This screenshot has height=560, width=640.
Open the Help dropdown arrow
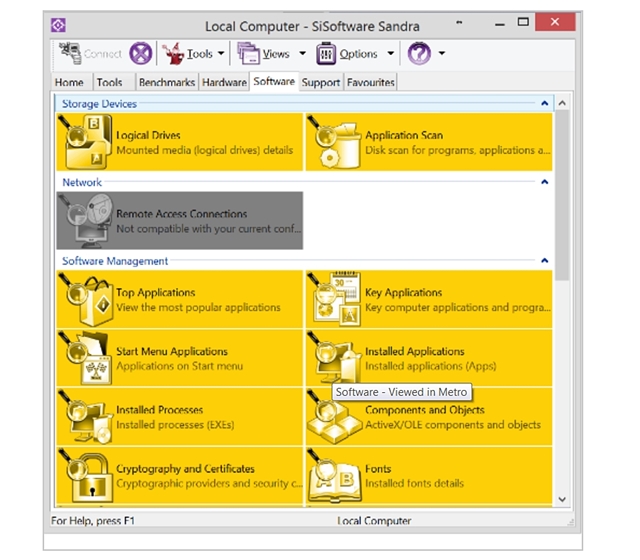point(442,53)
